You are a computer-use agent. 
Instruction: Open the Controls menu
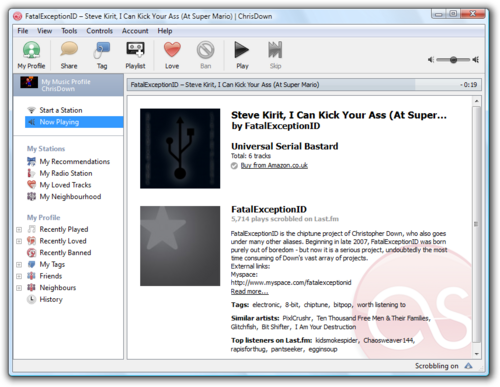pyautogui.click(x=99, y=31)
